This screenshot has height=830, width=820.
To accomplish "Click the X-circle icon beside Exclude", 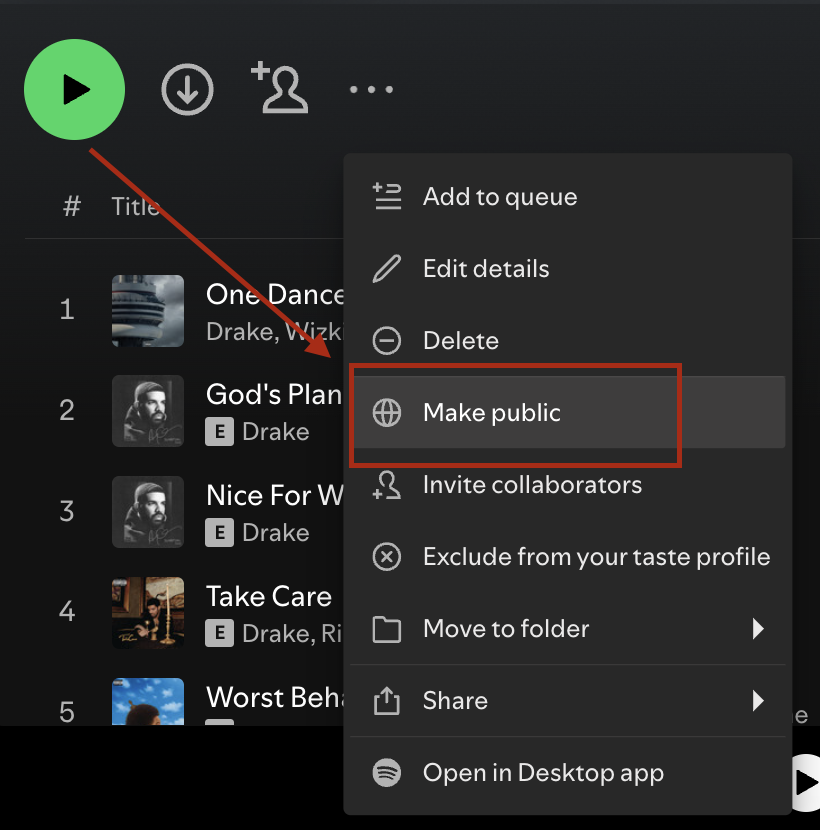I will [x=387, y=556].
